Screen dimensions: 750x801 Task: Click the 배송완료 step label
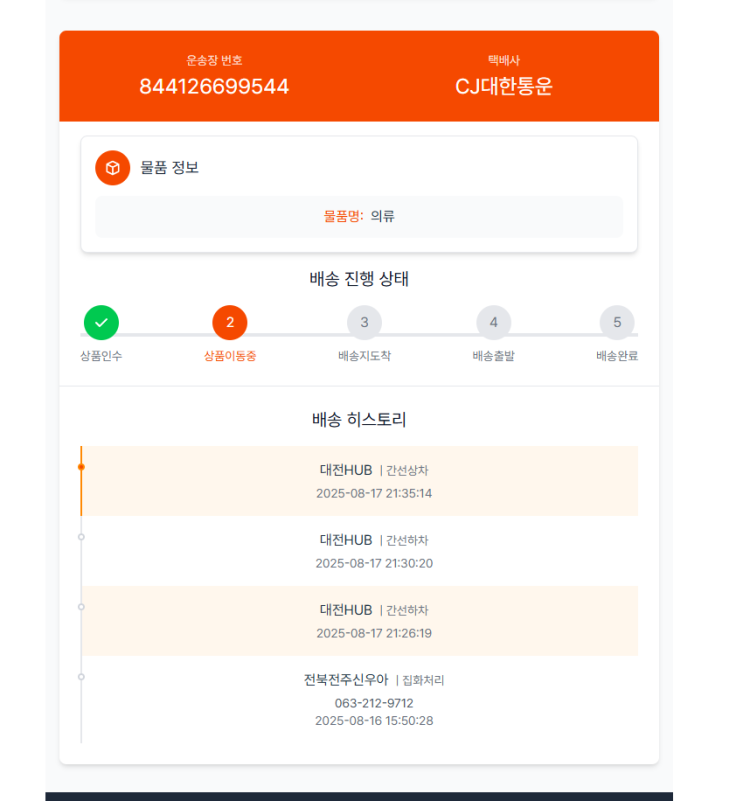pyautogui.click(x=617, y=356)
